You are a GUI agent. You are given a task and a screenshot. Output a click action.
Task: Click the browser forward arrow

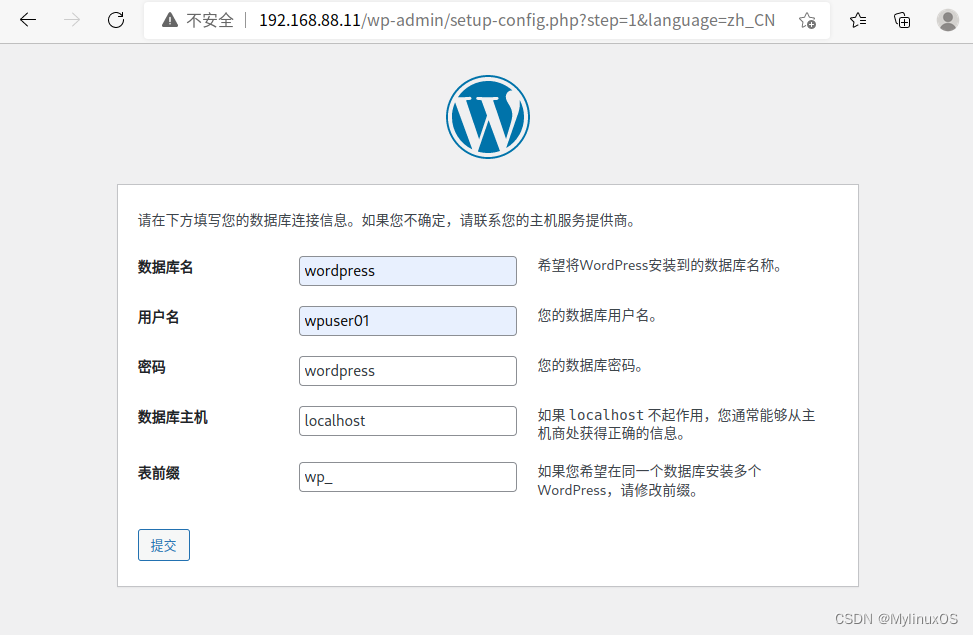pos(72,20)
